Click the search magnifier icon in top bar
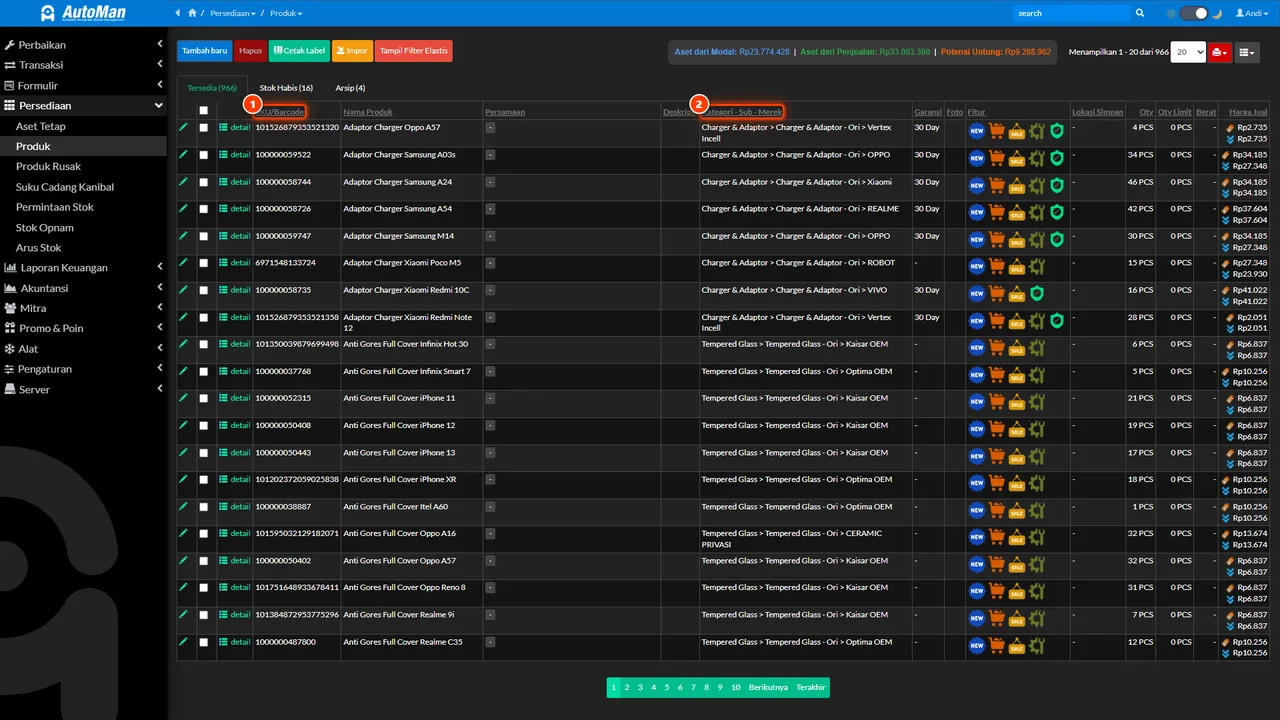 coord(1140,13)
